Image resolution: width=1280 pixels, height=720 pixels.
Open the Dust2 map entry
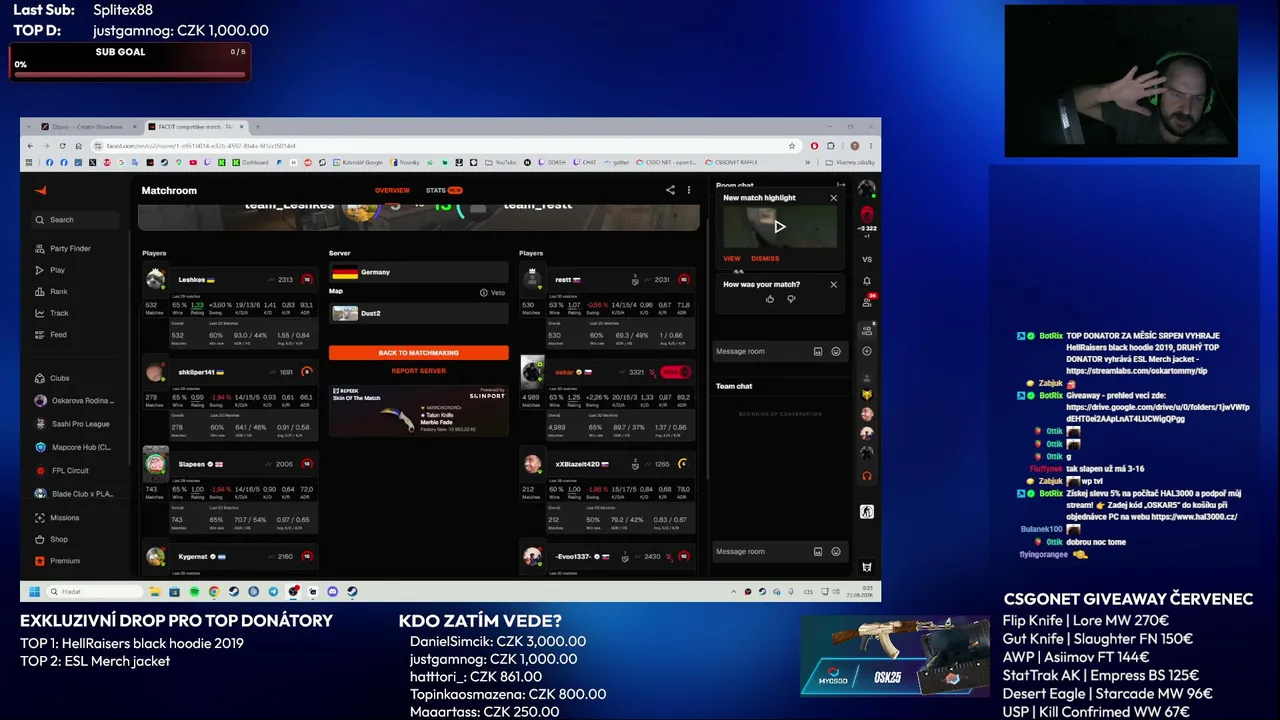(x=418, y=313)
